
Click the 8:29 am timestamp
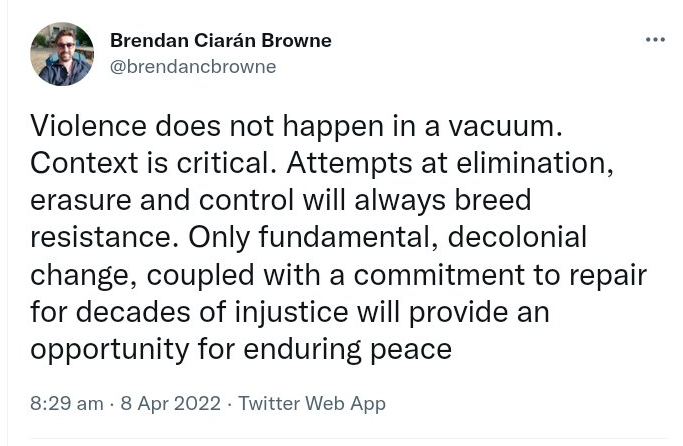[67, 404]
